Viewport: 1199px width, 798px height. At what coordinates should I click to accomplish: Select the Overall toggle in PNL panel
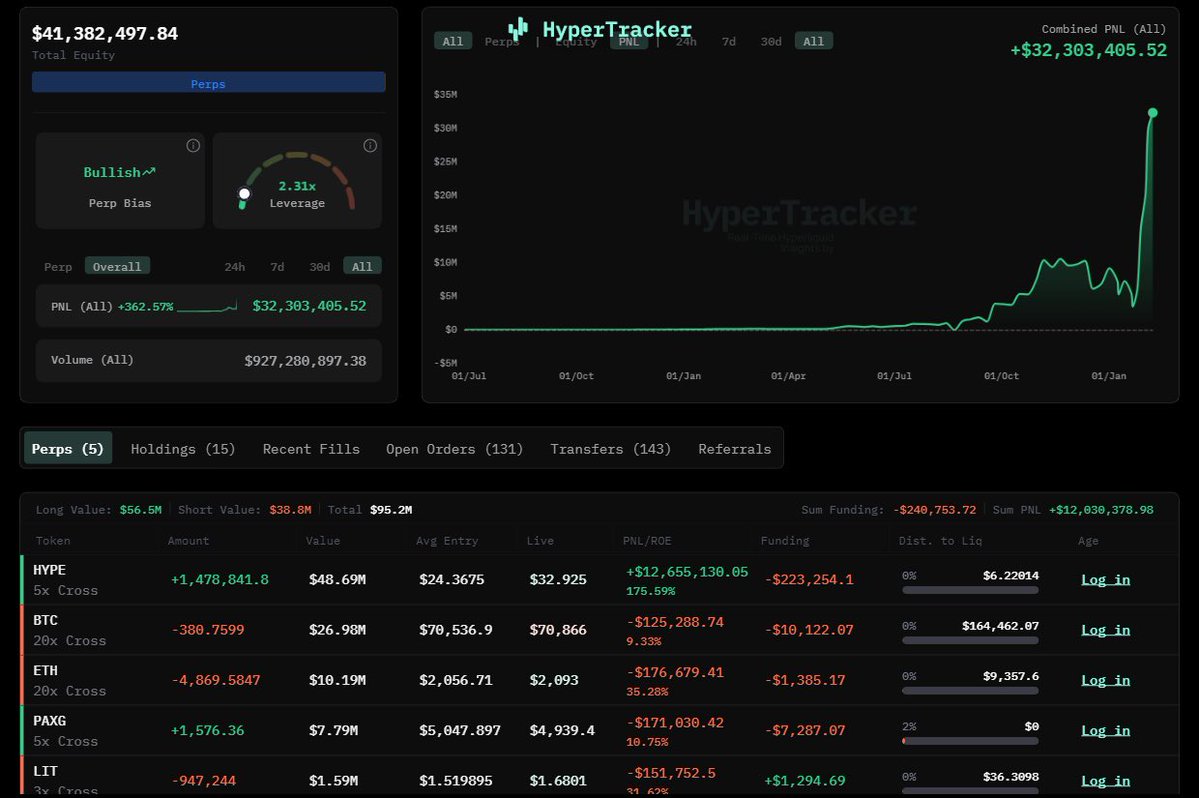click(117, 266)
